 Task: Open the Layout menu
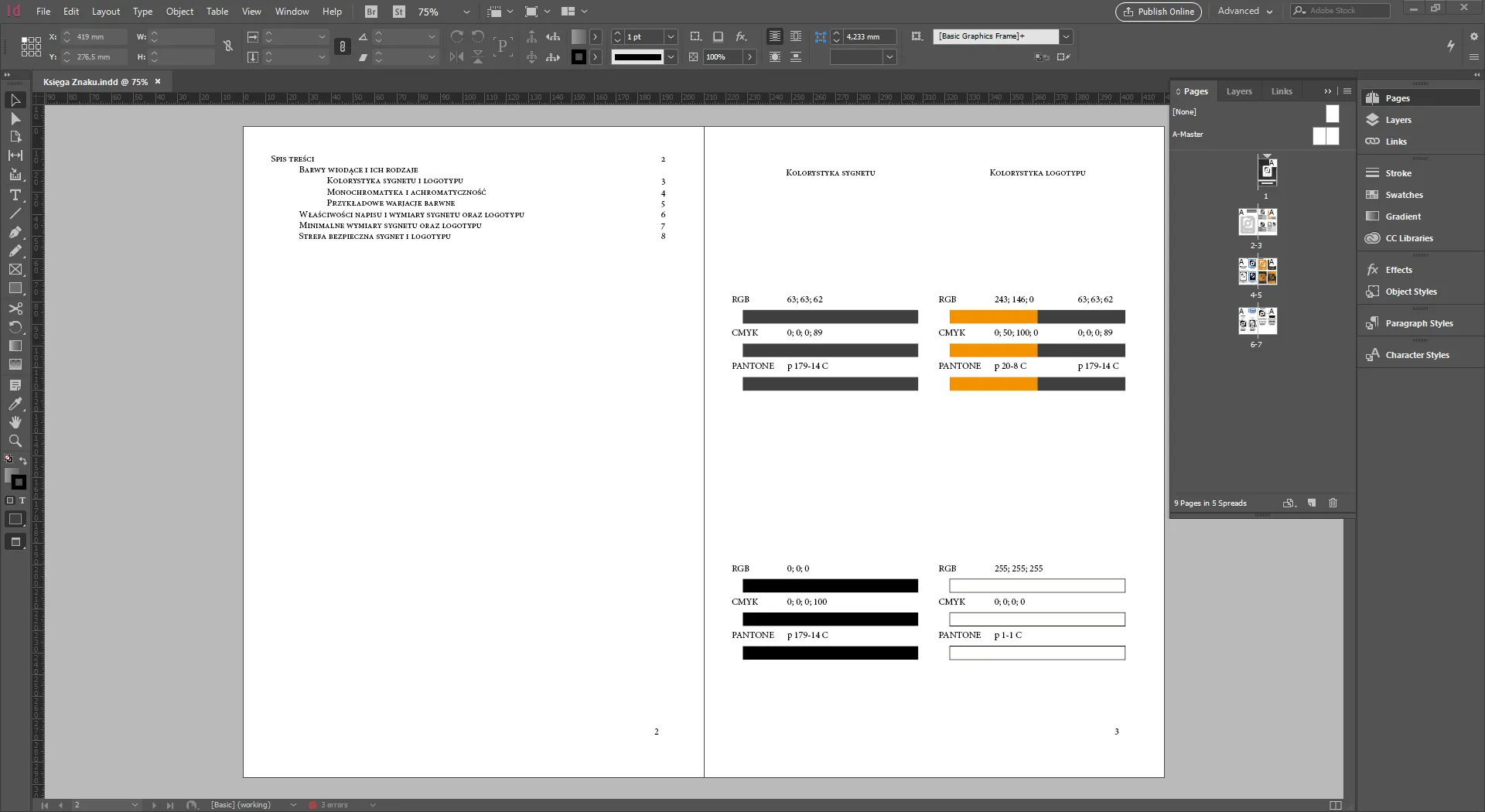(x=106, y=12)
